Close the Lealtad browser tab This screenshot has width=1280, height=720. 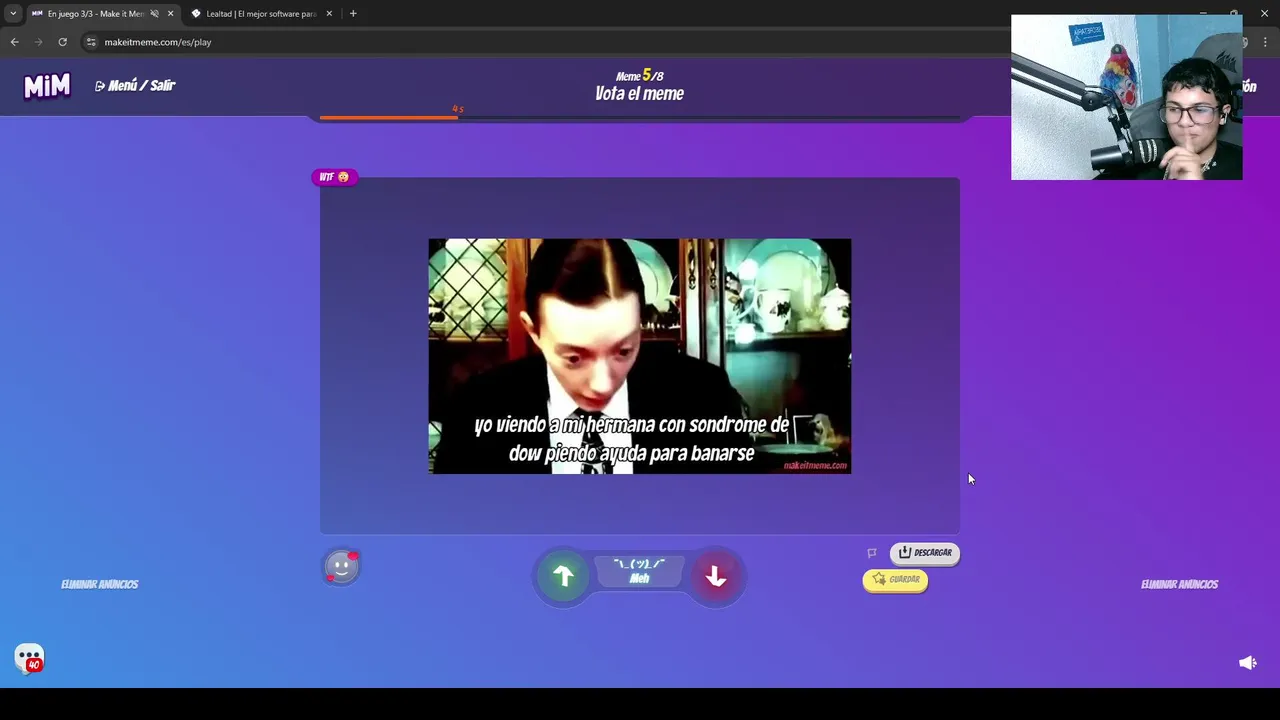[x=329, y=14]
